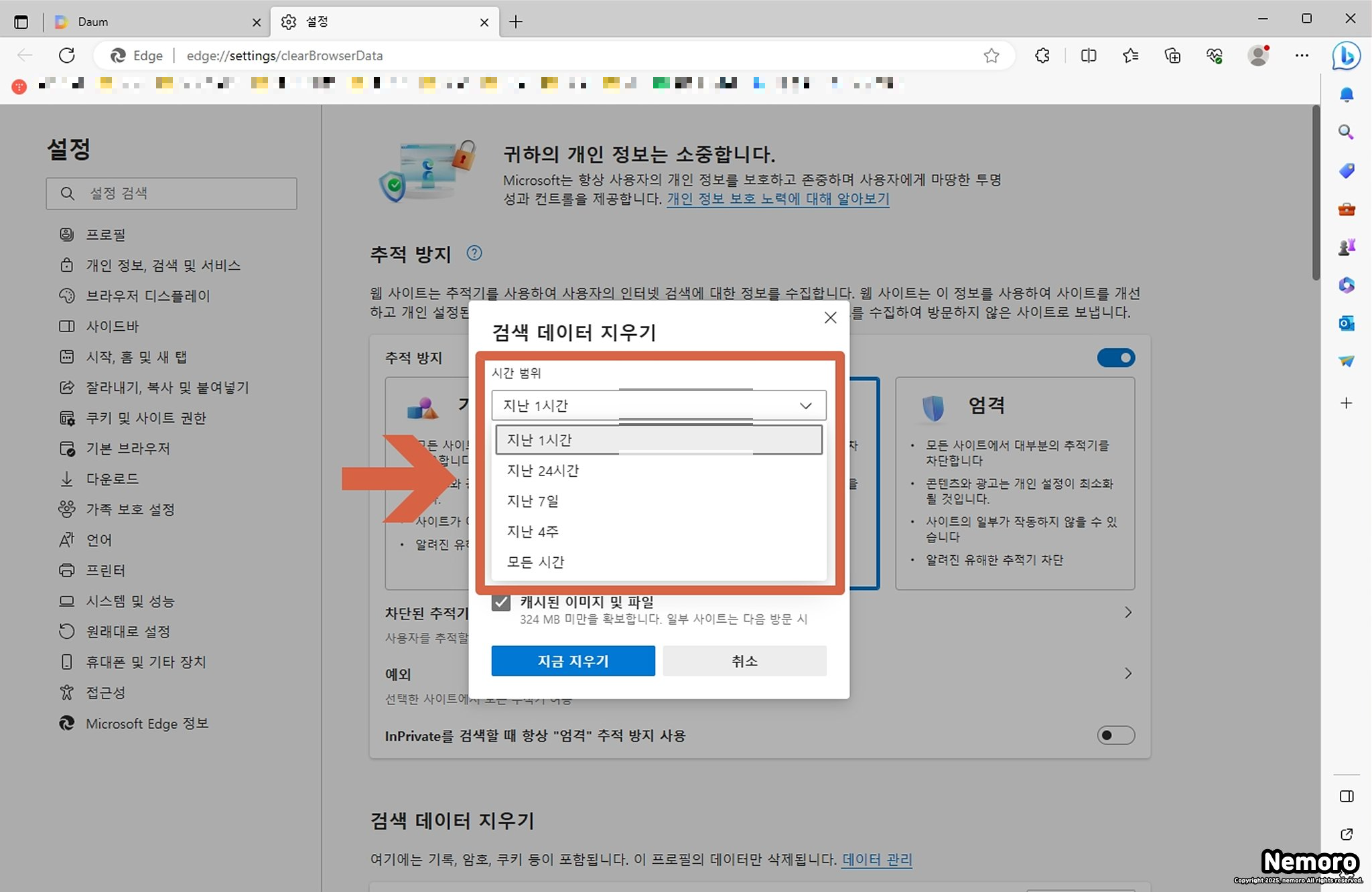Viewport: 1372px width, 892px height.
Task: Click the Collections toolbar icon
Action: [x=1172, y=56]
